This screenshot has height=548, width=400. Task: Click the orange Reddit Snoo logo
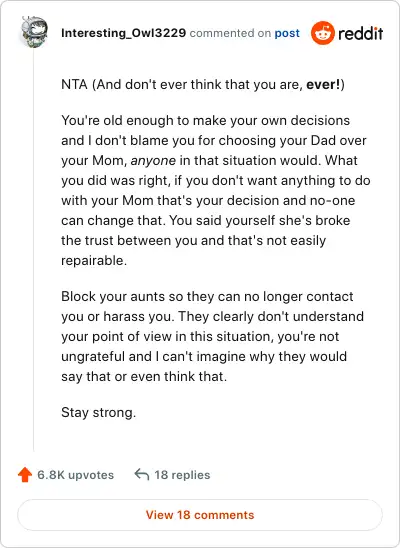point(322,33)
